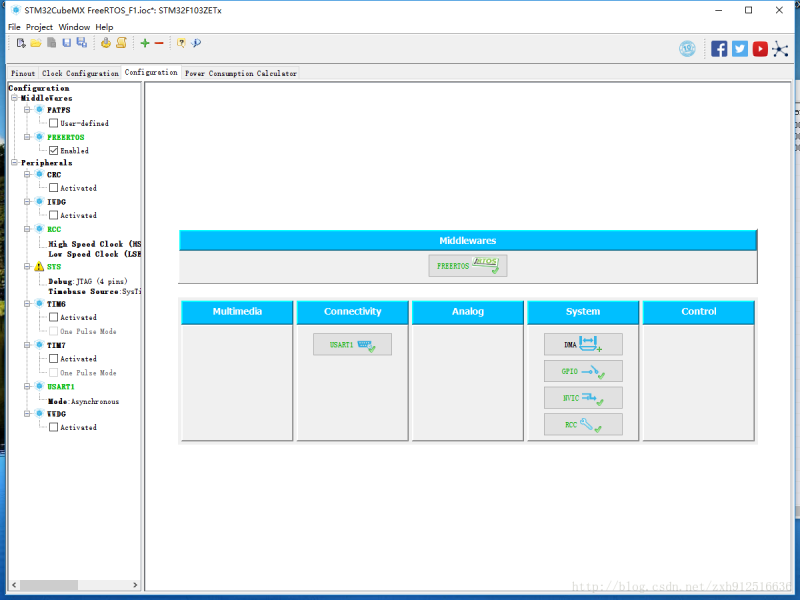Open the USART1 connectivity configuration button
The image size is (800, 600).
pos(353,344)
